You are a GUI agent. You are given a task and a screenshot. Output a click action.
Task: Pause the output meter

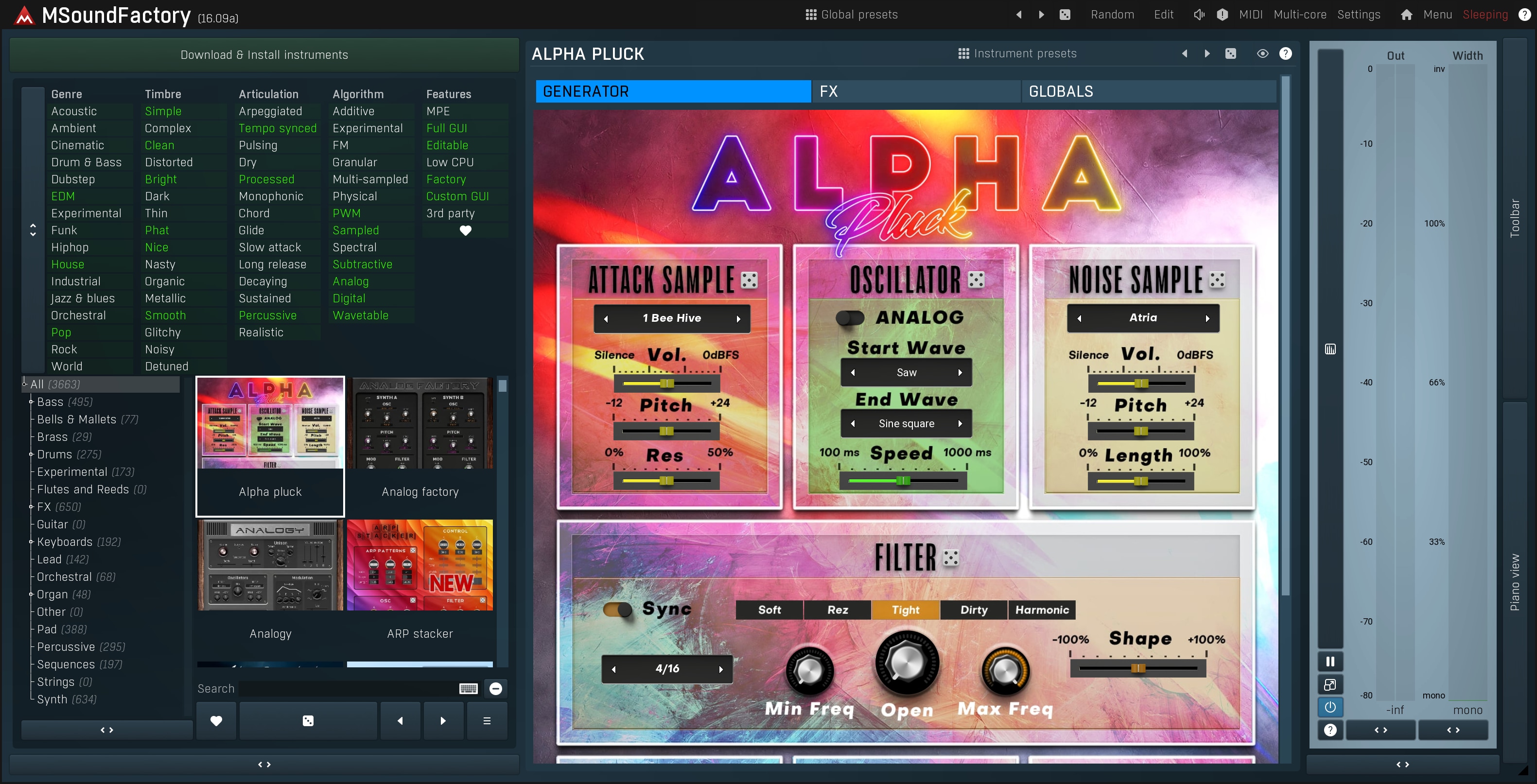(x=1330, y=661)
